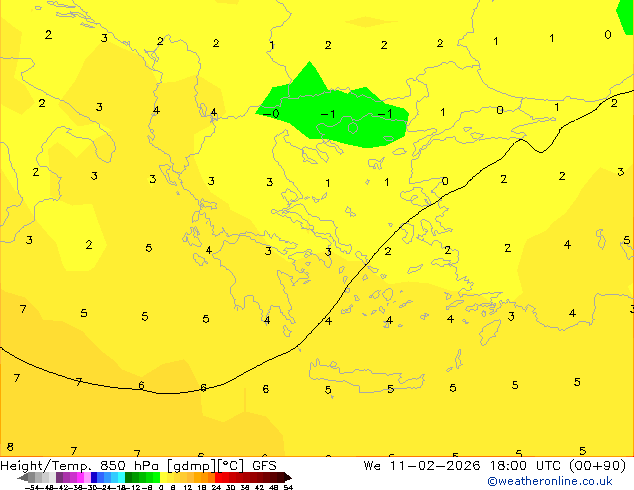Click the "18:00 UTC" time text
Image resolution: width=634 pixels, height=490 pixels.
(525, 465)
